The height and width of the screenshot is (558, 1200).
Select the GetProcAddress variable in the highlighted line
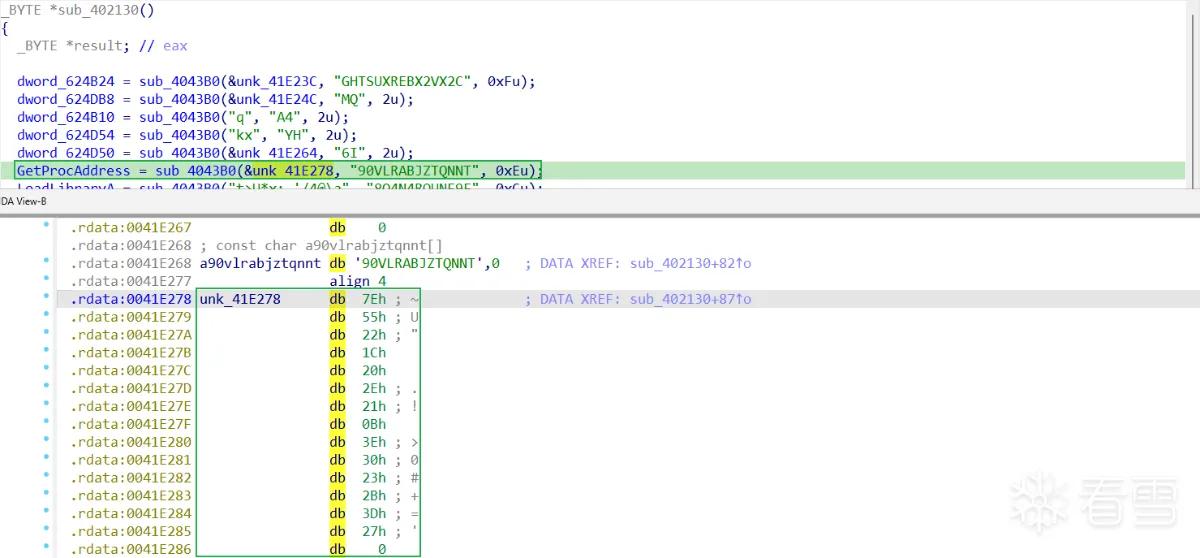click(x=72, y=172)
